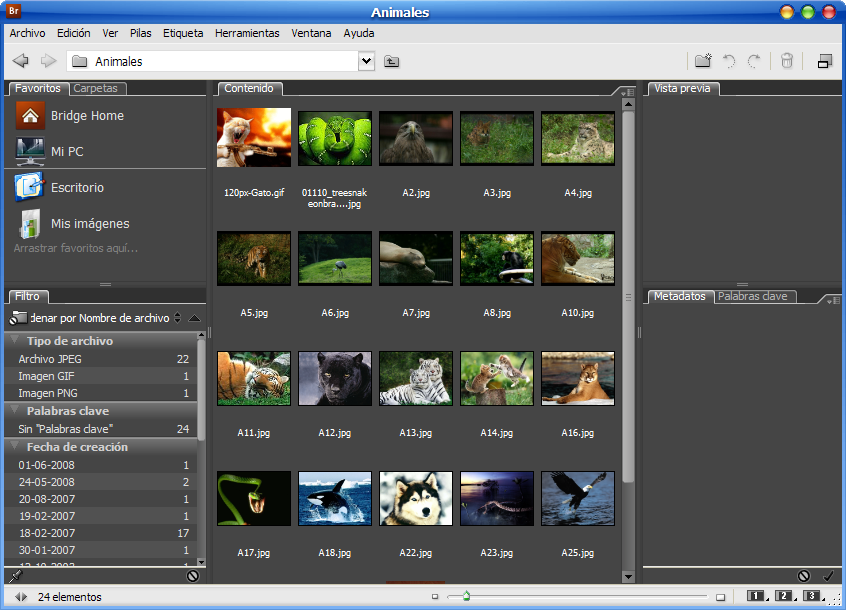
Task: Select the A12.jpg panther thumbnail
Action: pyautogui.click(x=335, y=378)
